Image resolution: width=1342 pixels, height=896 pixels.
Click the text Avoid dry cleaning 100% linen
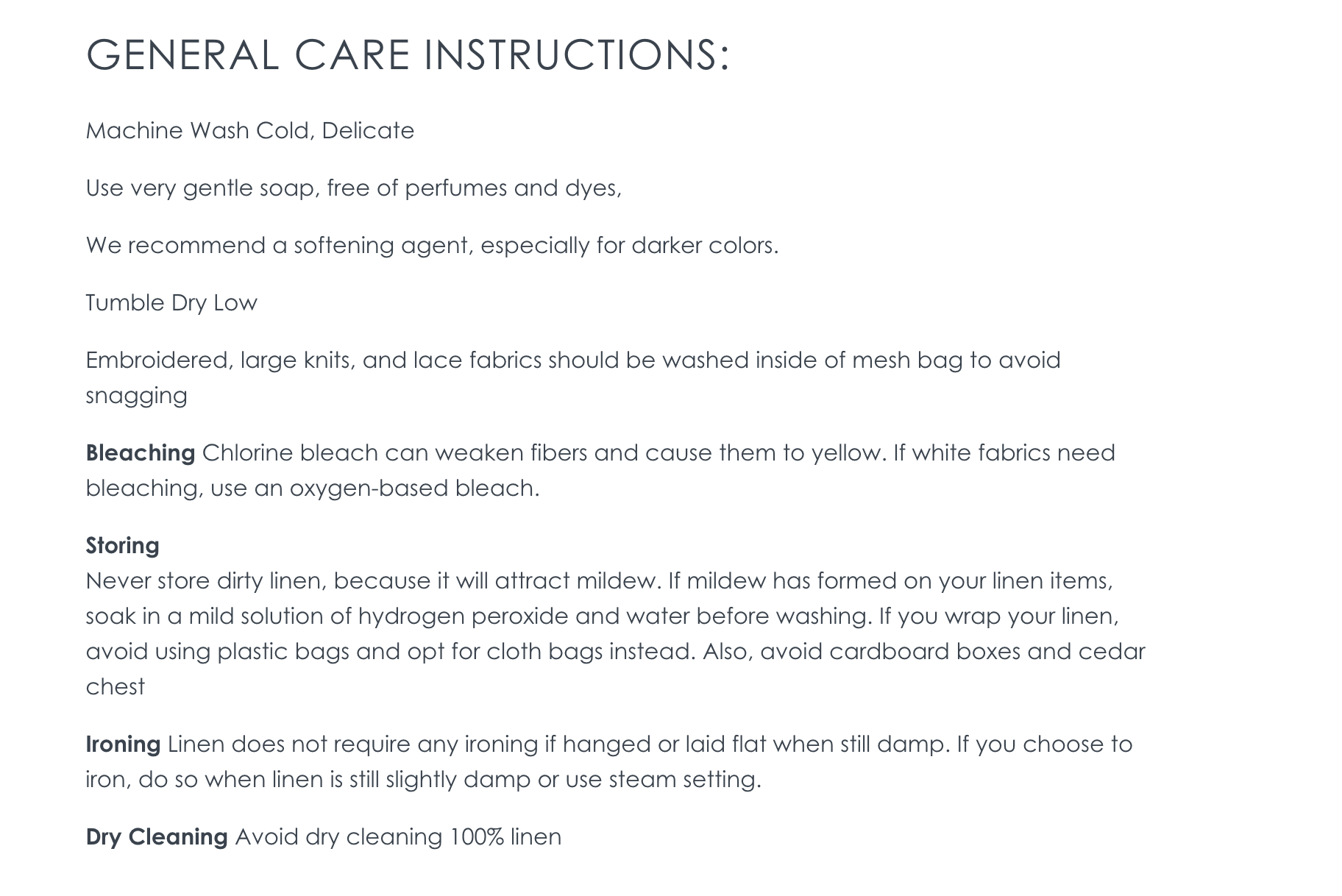pos(398,837)
